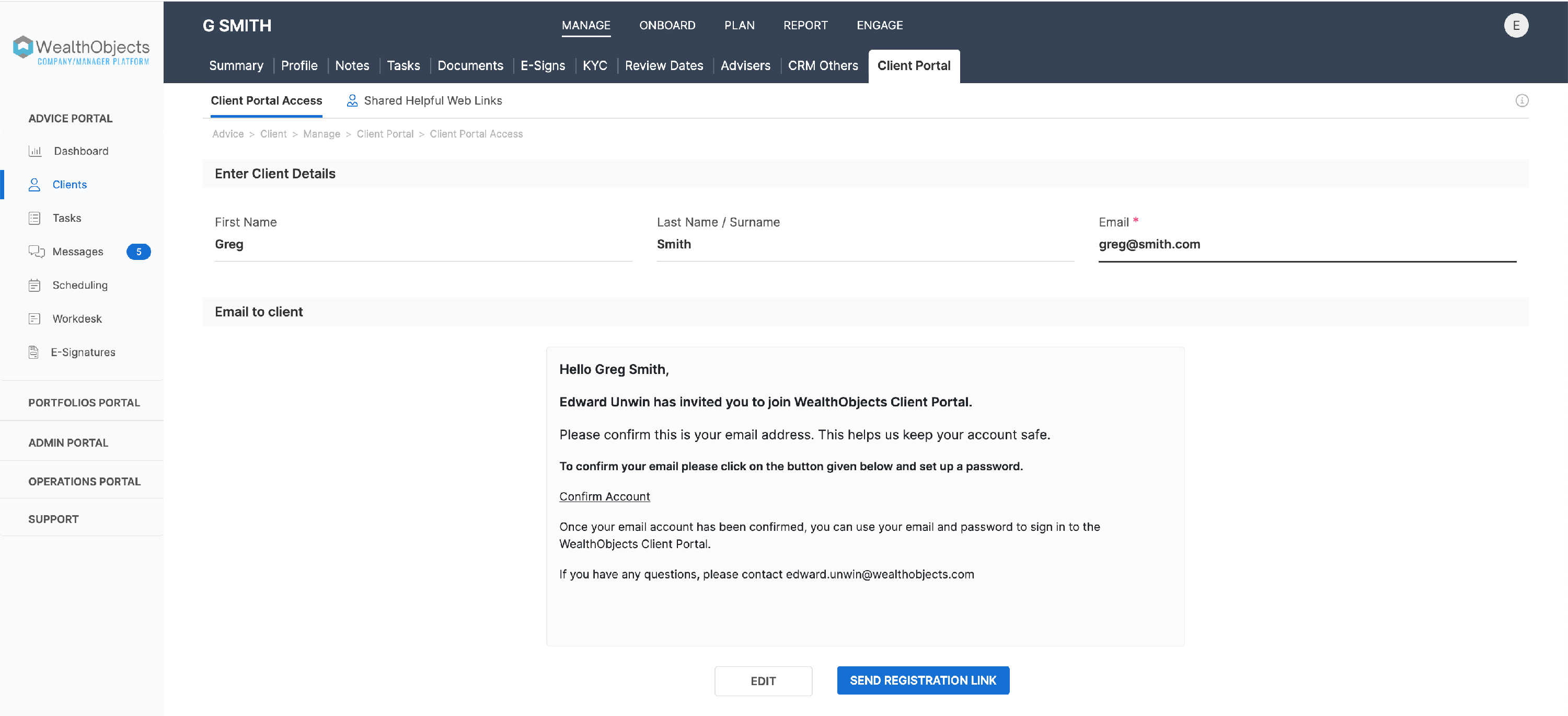Switch to the Documents tab
This screenshot has width=1568, height=716.
click(x=470, y=65)
